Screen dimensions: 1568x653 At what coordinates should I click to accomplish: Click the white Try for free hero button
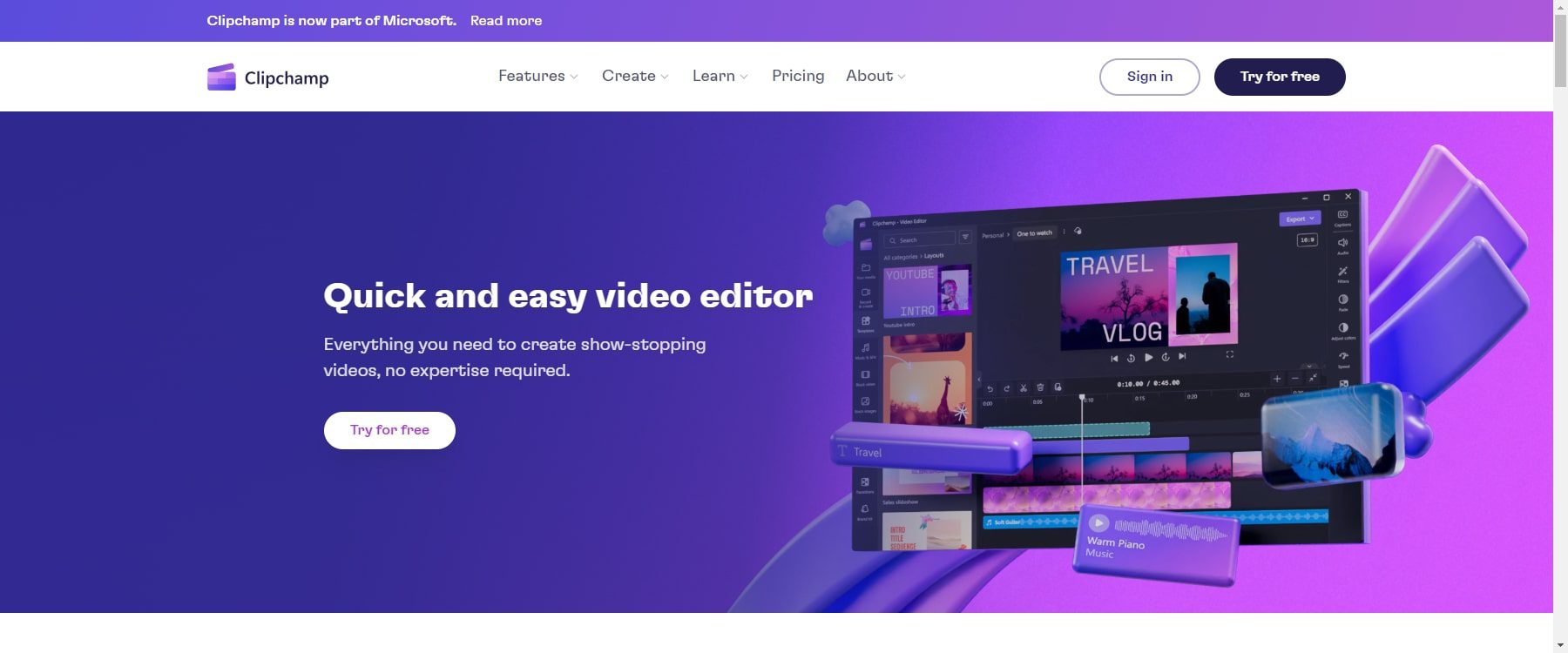pyautogui.click(x=389, y=430)
